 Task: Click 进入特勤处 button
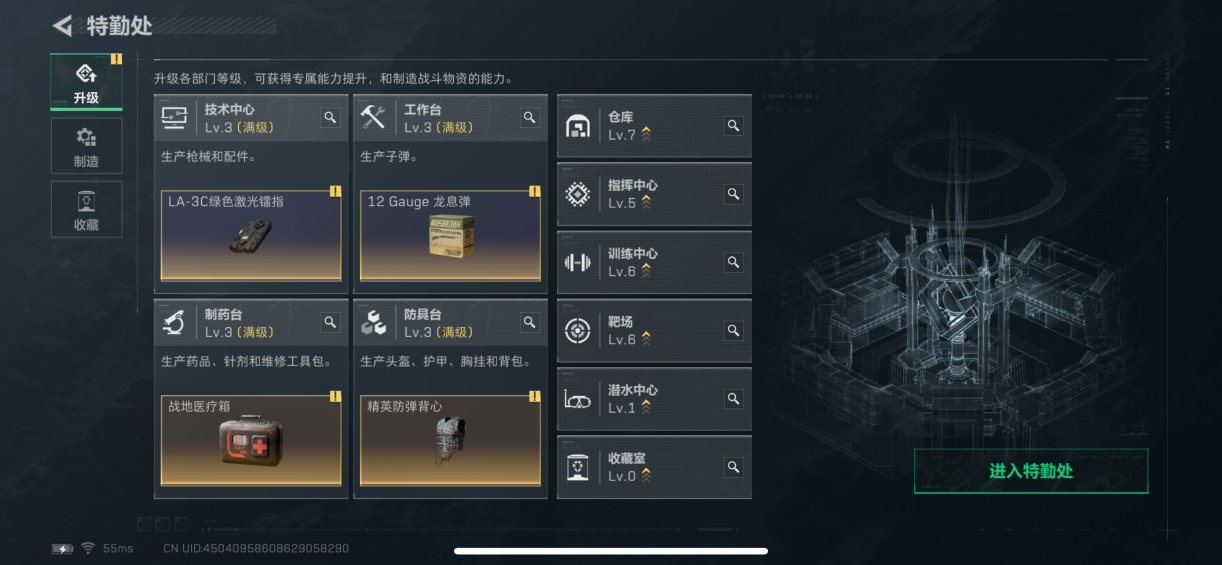point(1031,471)
